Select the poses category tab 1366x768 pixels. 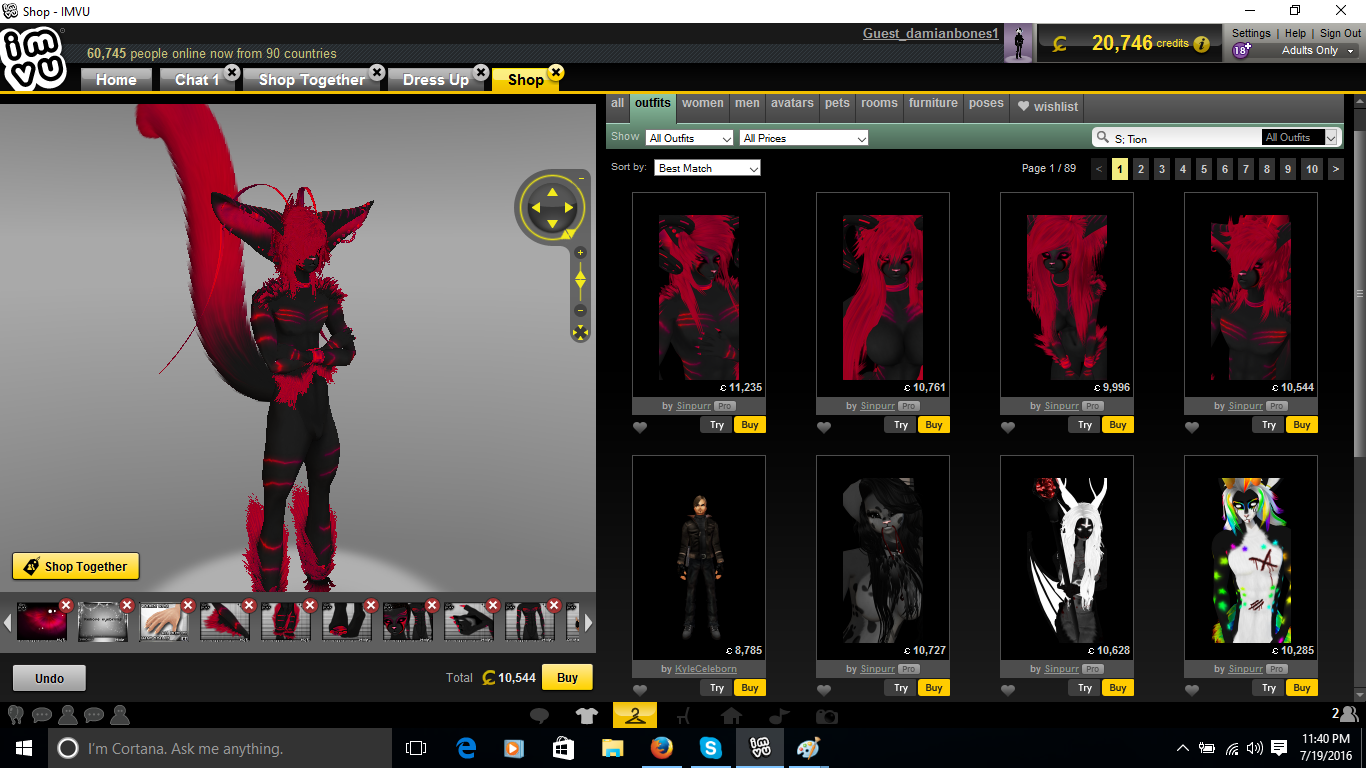point(986,104)
